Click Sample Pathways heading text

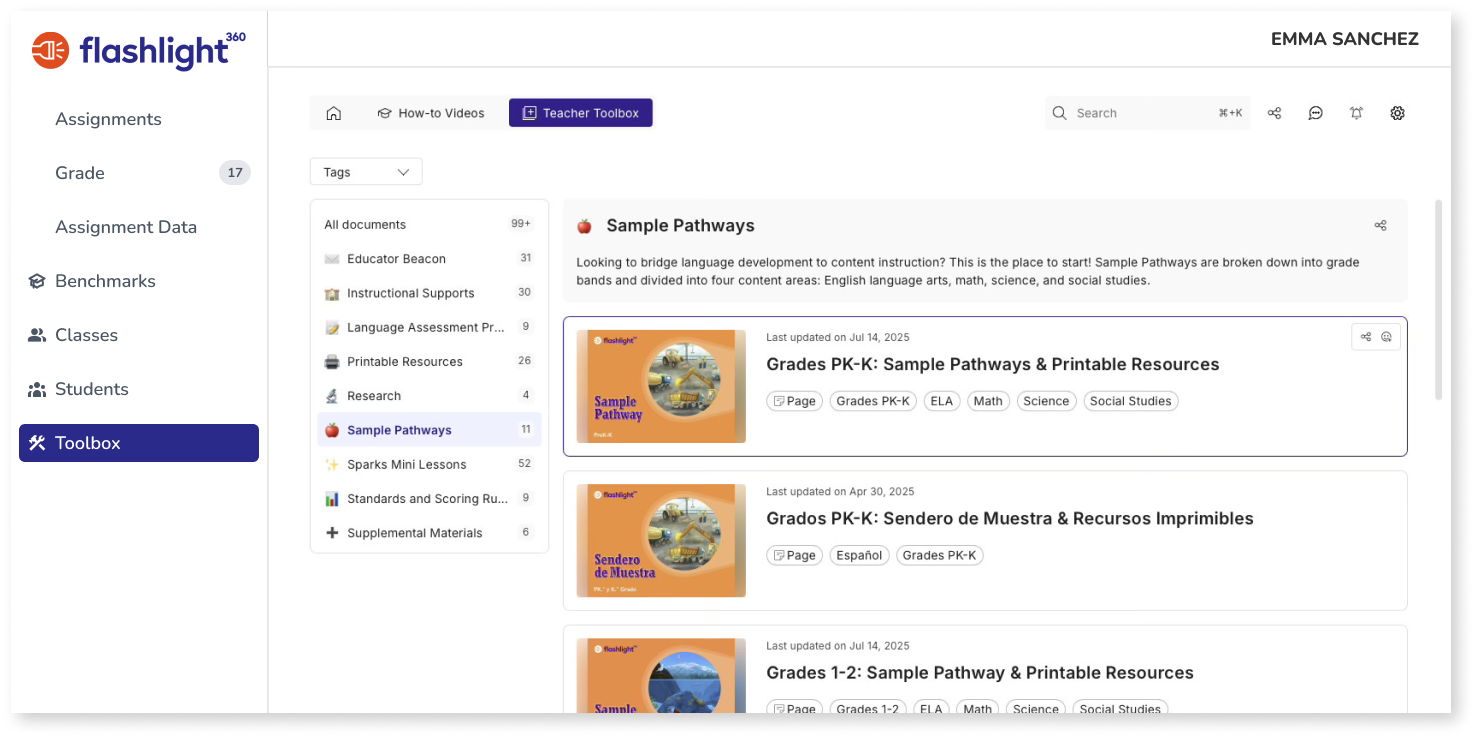681,226
